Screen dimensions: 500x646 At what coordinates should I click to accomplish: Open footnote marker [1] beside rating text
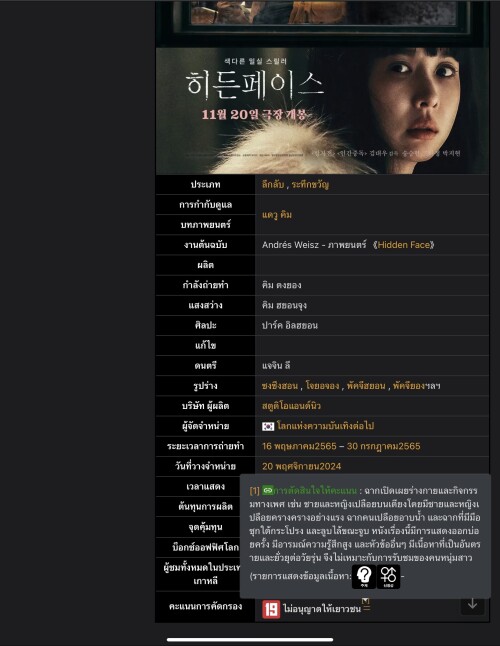pos(366,602)
